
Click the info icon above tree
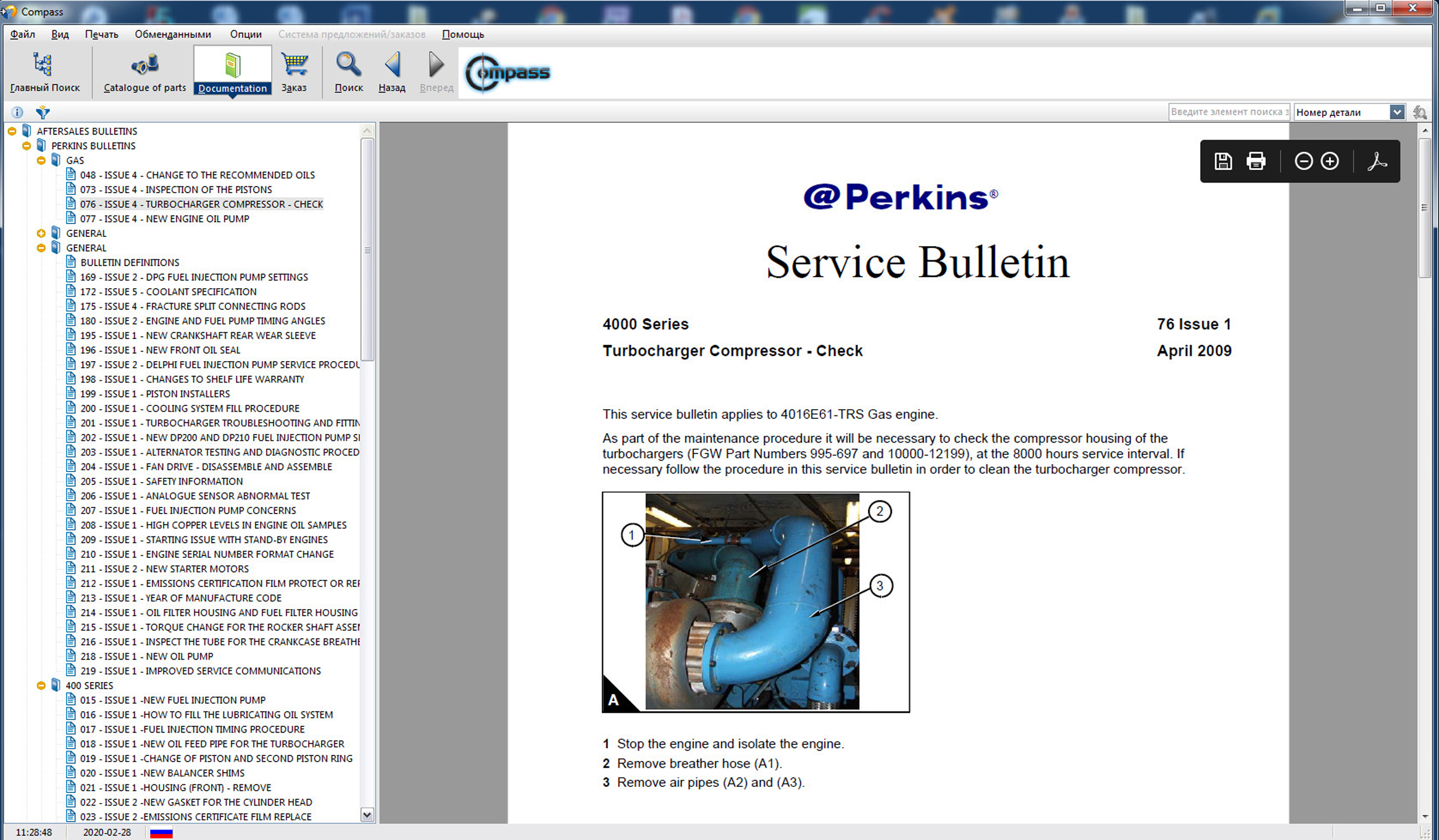17,112
